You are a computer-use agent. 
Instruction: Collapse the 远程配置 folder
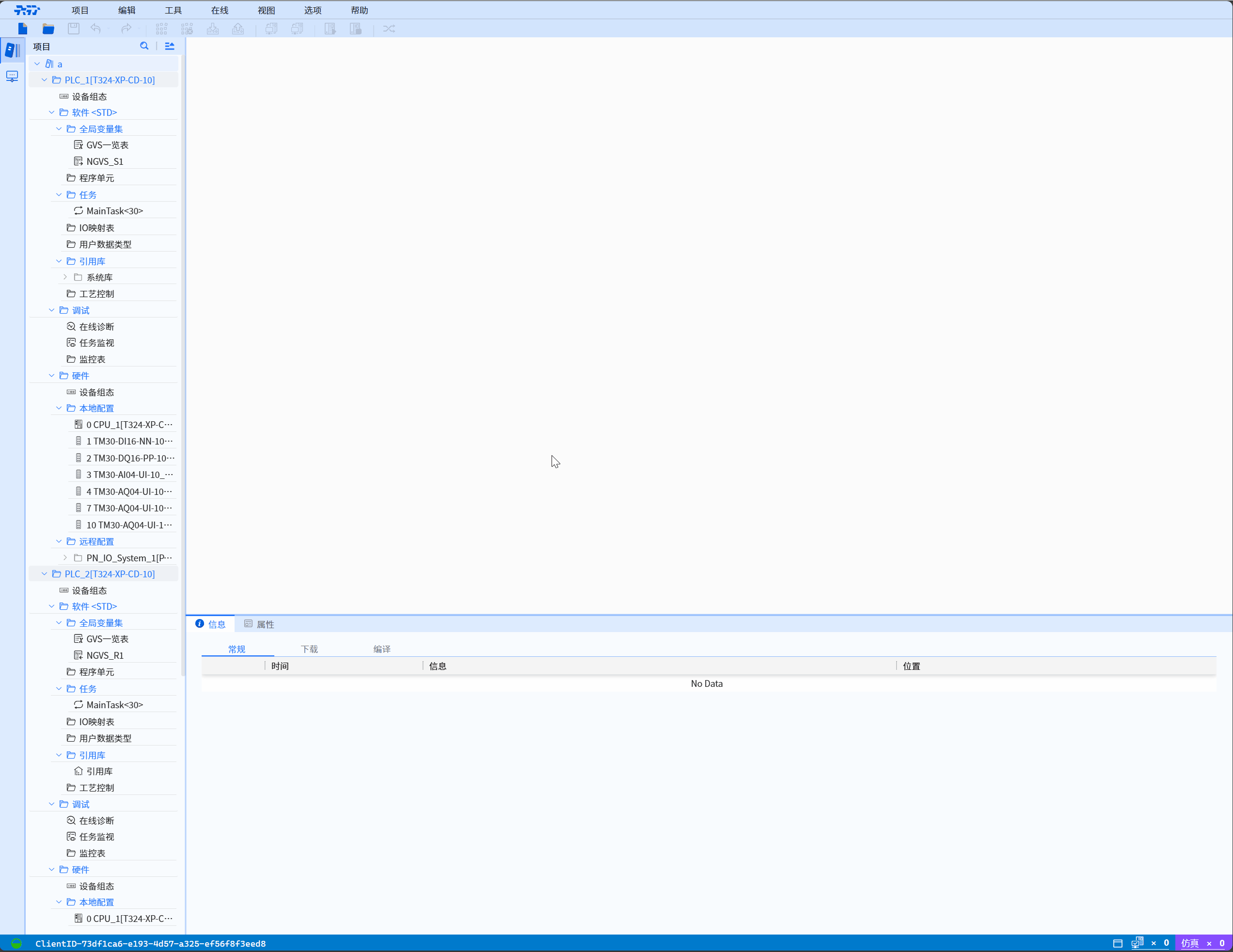tap(59, 541)
